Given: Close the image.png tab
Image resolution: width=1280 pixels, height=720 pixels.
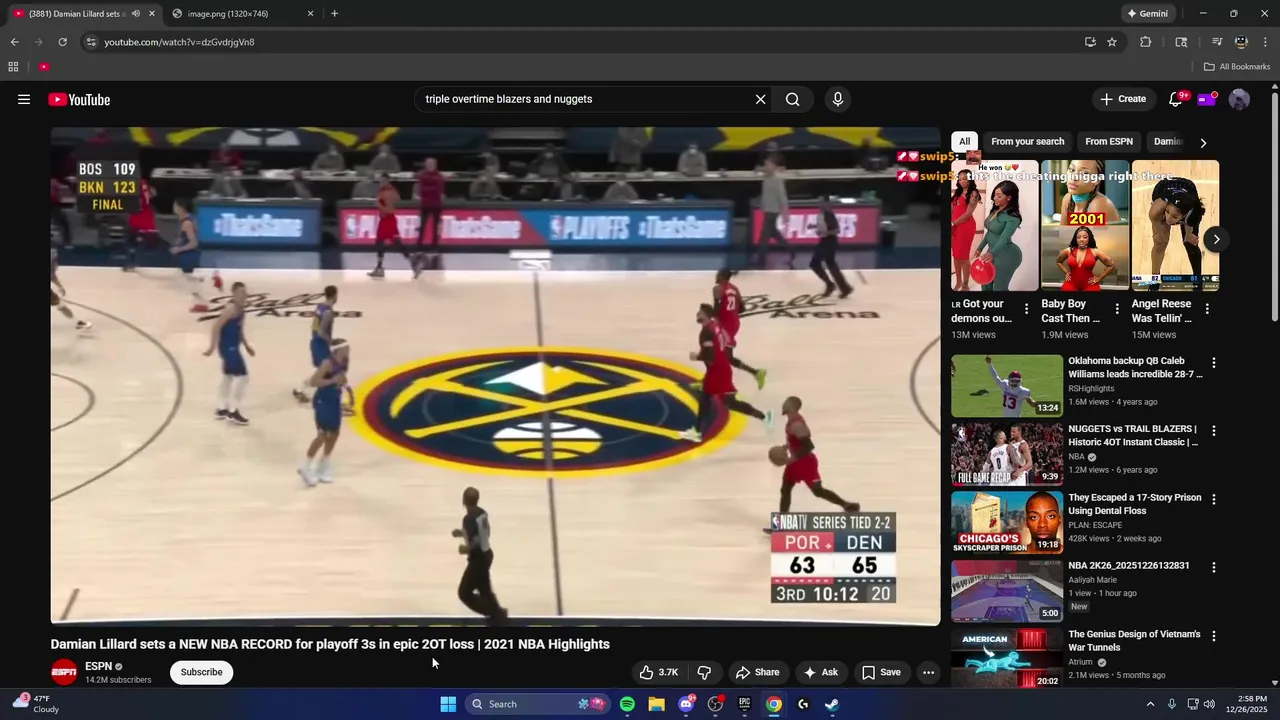Looking at the screenshot, I should tap(310, 14).
